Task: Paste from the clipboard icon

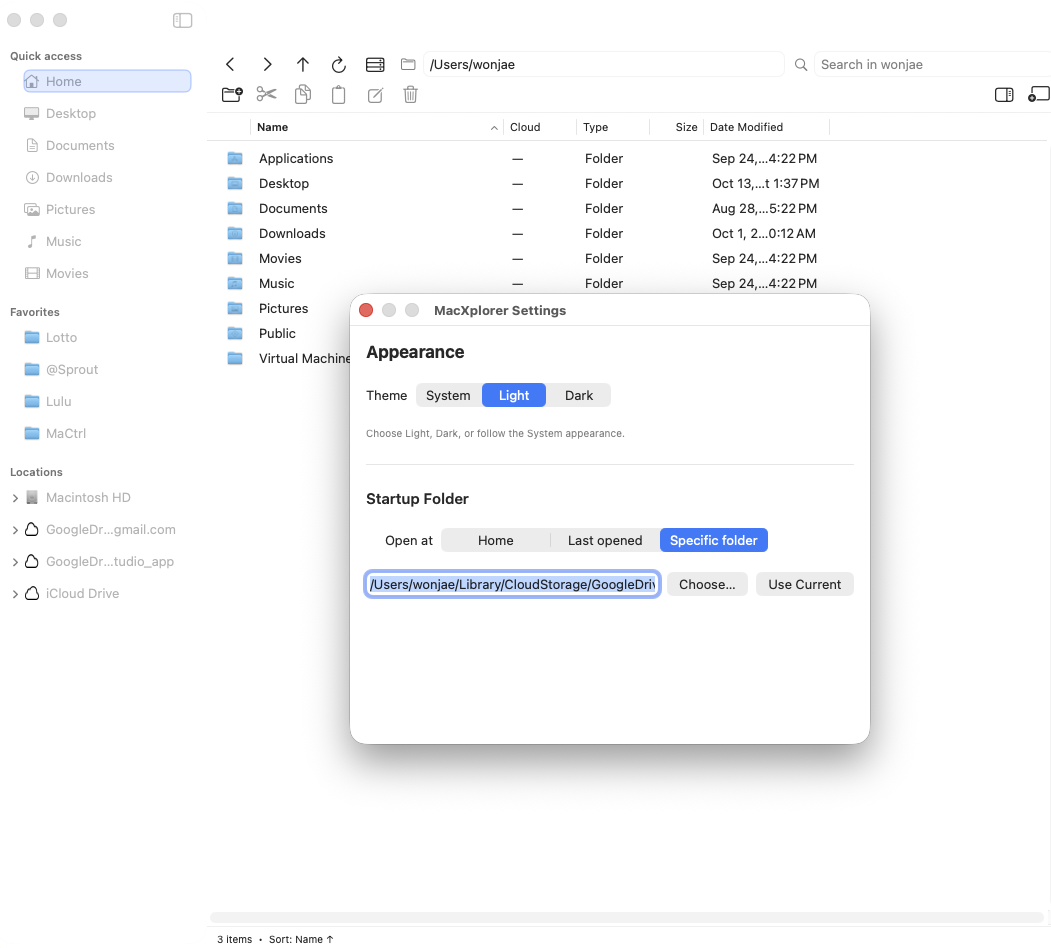Action: point(338,95)
